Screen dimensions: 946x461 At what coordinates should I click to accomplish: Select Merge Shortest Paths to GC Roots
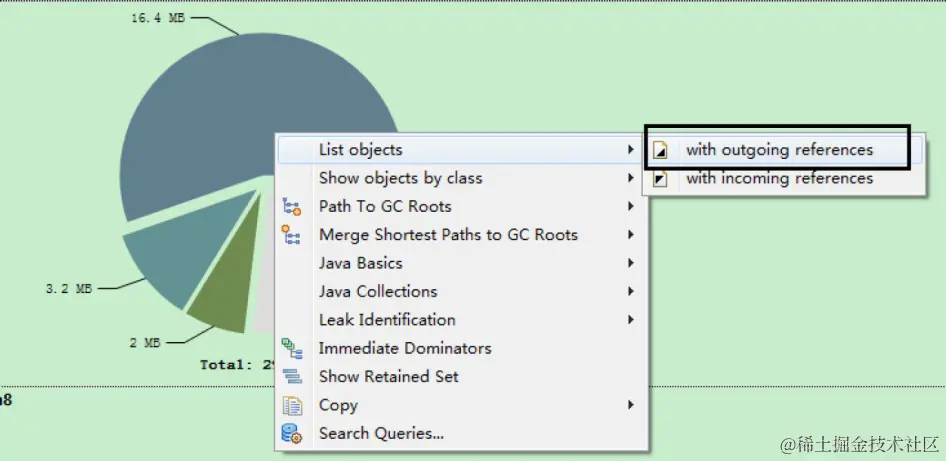click(459, 235)
